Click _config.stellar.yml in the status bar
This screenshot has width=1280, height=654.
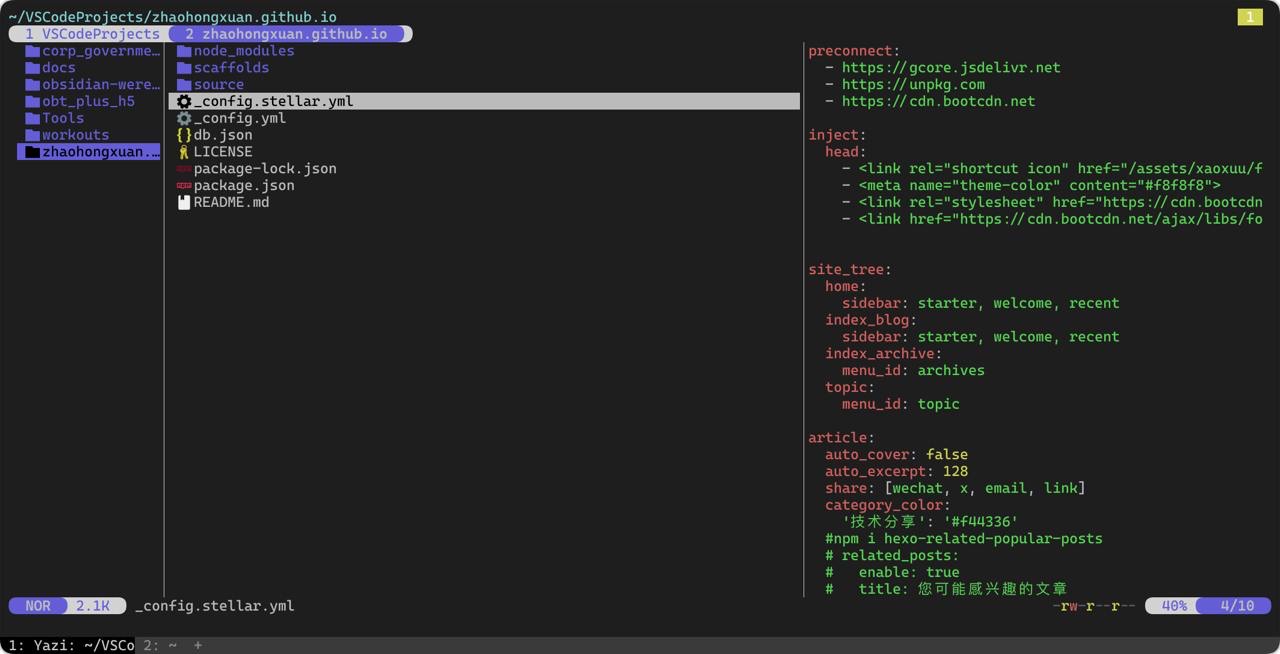point(215,606)
